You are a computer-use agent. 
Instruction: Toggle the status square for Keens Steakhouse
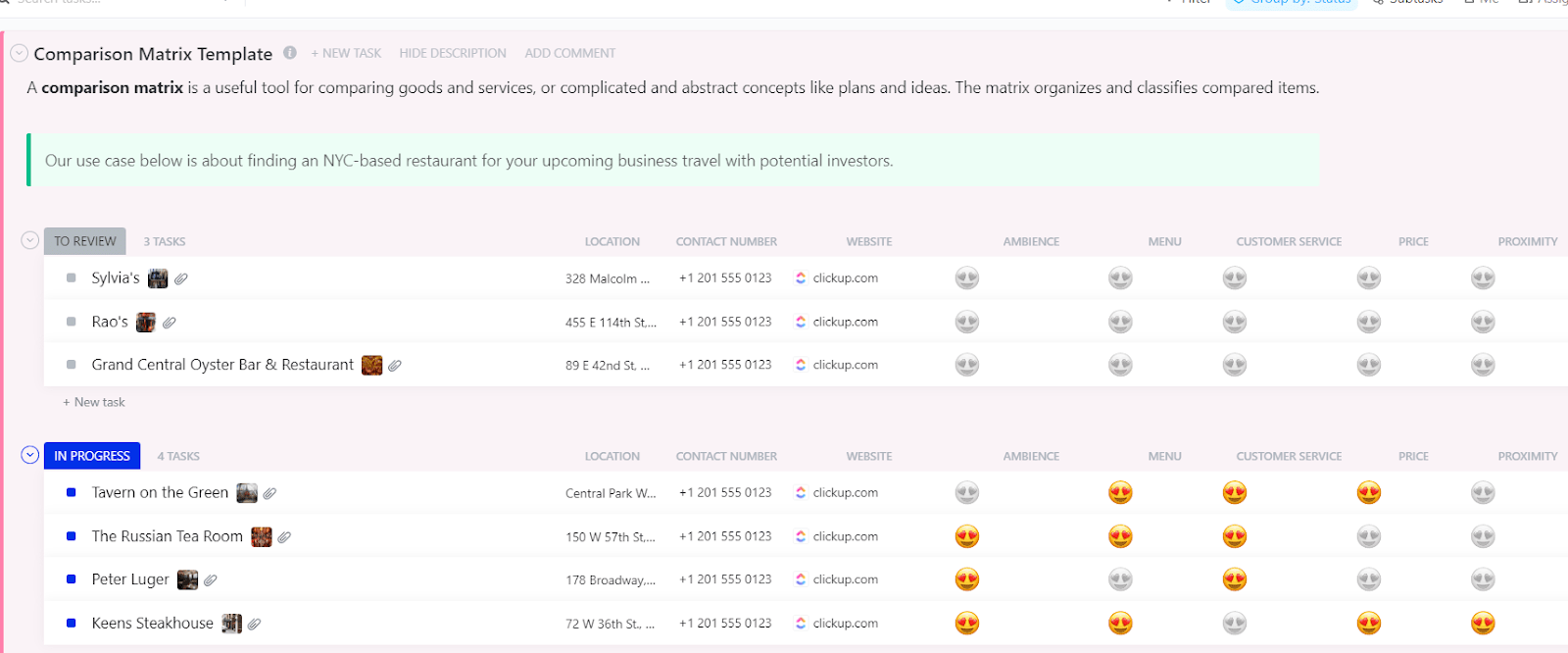[72, 624]
